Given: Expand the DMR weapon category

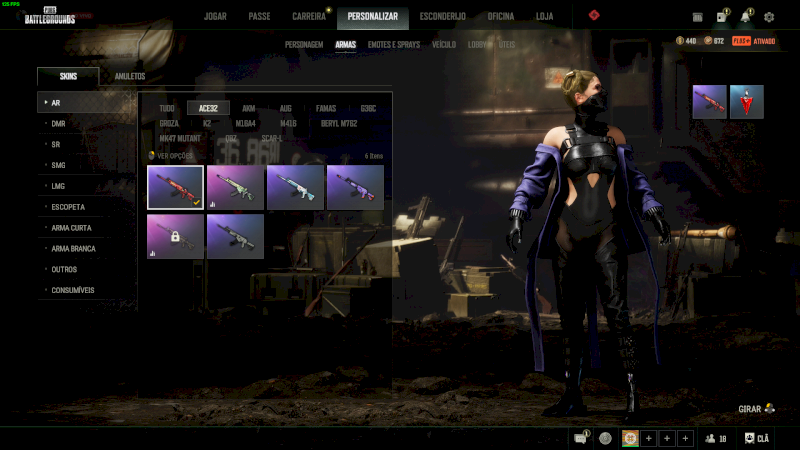Looking at the screenshot, I should pyautogui.click(x=87, y=123).
